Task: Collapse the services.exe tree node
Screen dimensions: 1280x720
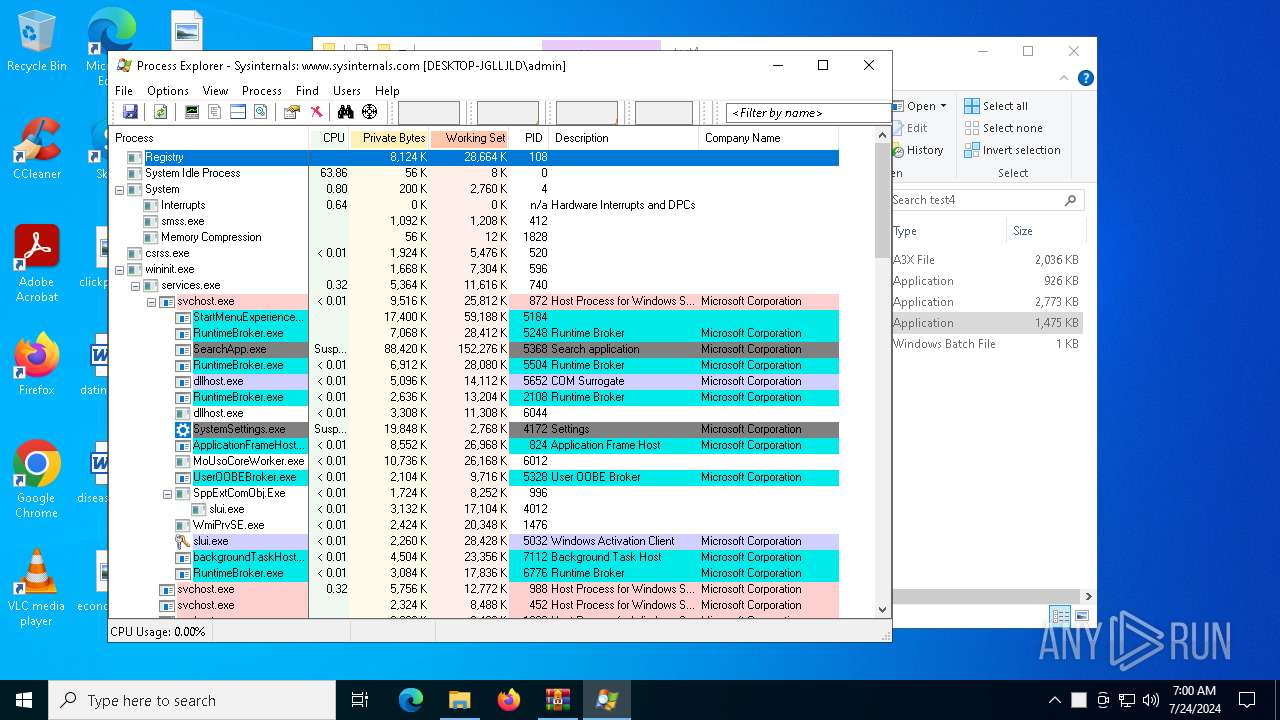Action: pyautogui.click(x=136, y=285)
